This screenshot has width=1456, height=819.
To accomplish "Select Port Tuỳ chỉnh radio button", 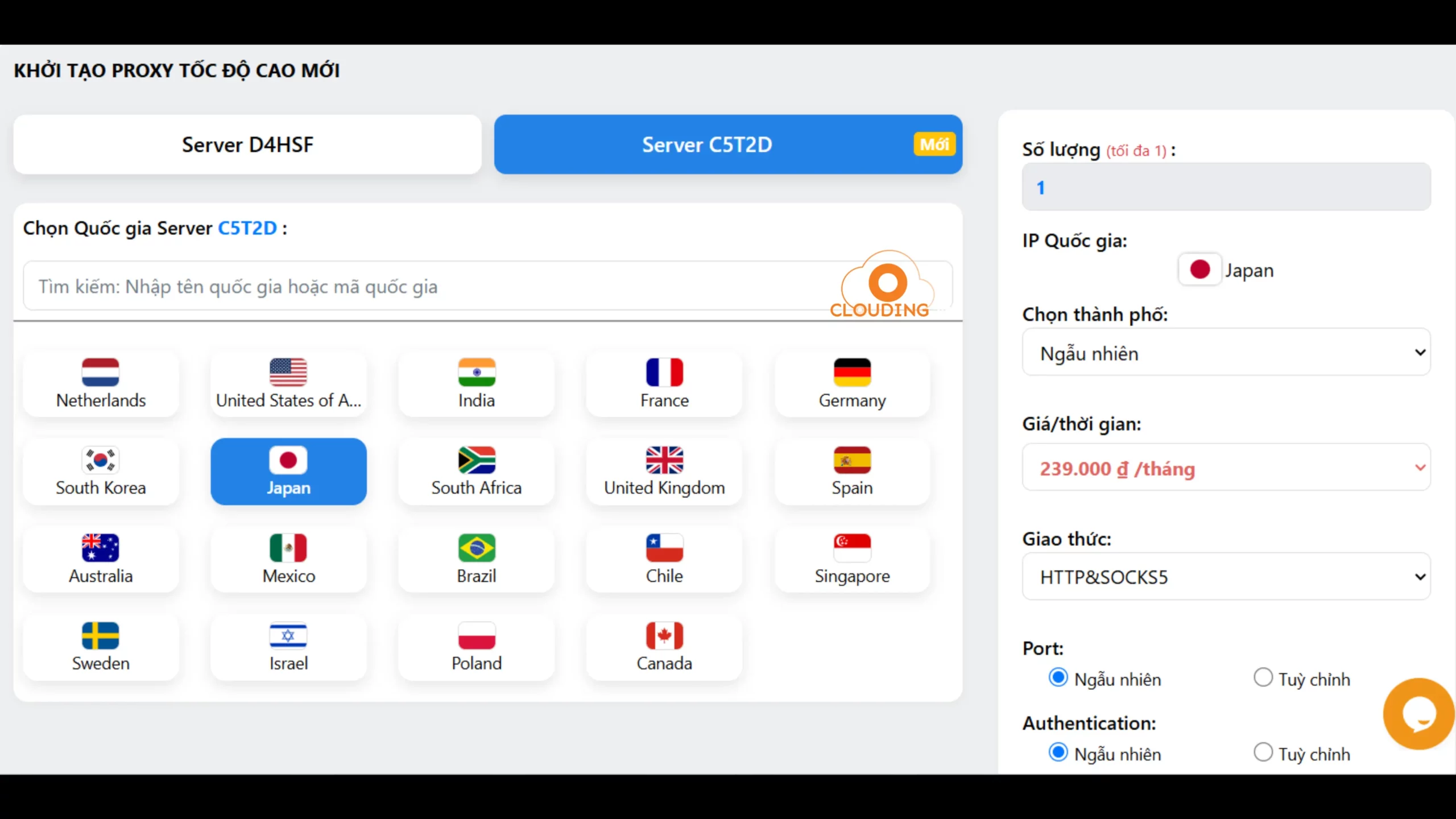I will click(x=1263, y=678).
